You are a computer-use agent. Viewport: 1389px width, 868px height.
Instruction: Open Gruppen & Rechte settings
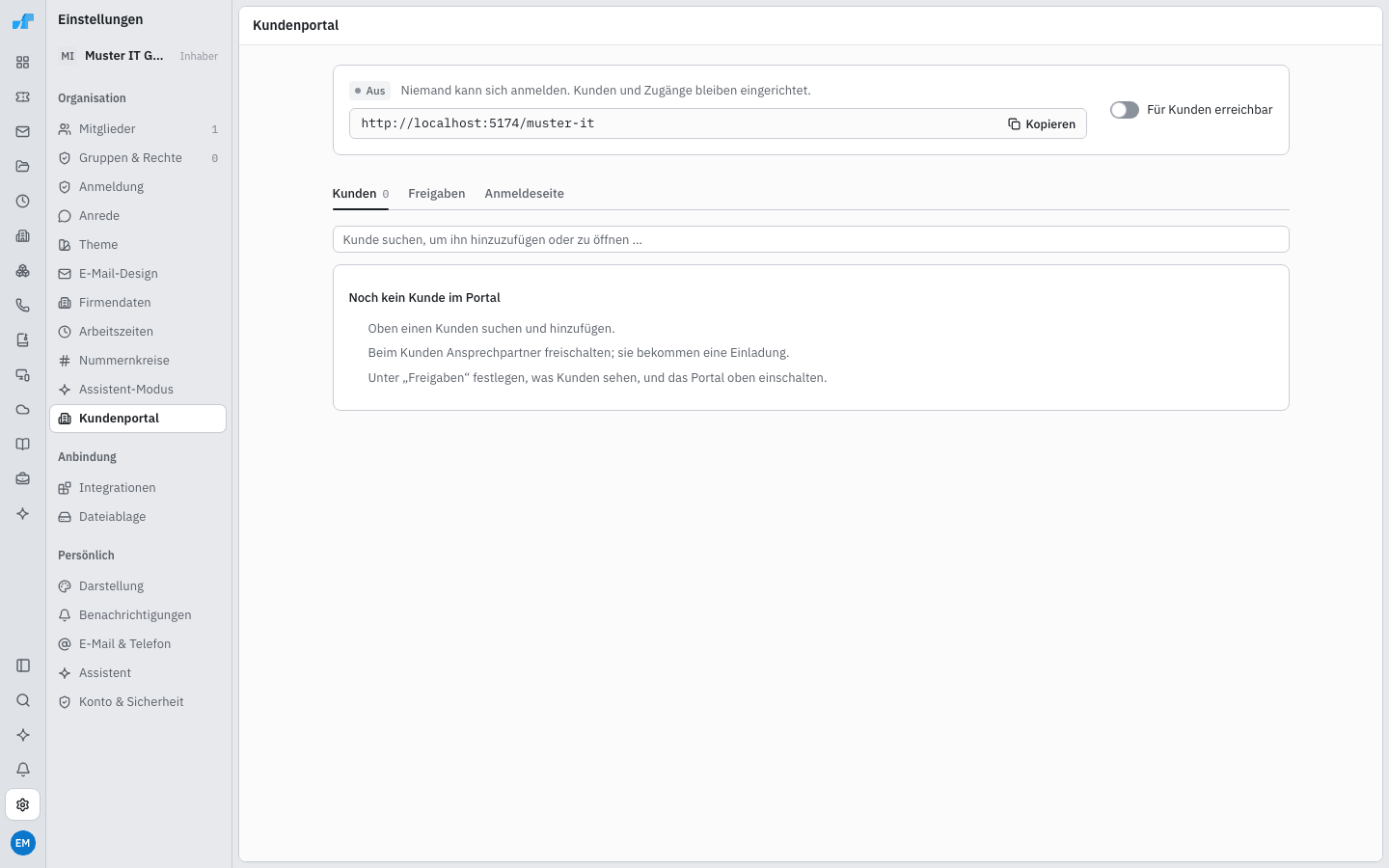coord(138,158)
